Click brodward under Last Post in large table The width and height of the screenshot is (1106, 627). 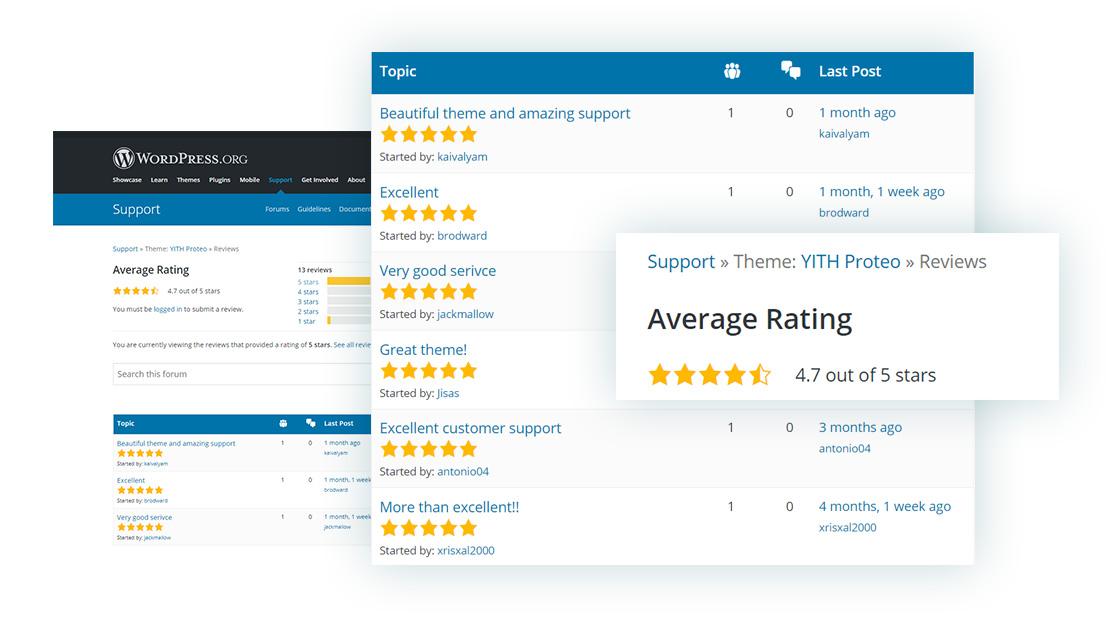point(844,212)
